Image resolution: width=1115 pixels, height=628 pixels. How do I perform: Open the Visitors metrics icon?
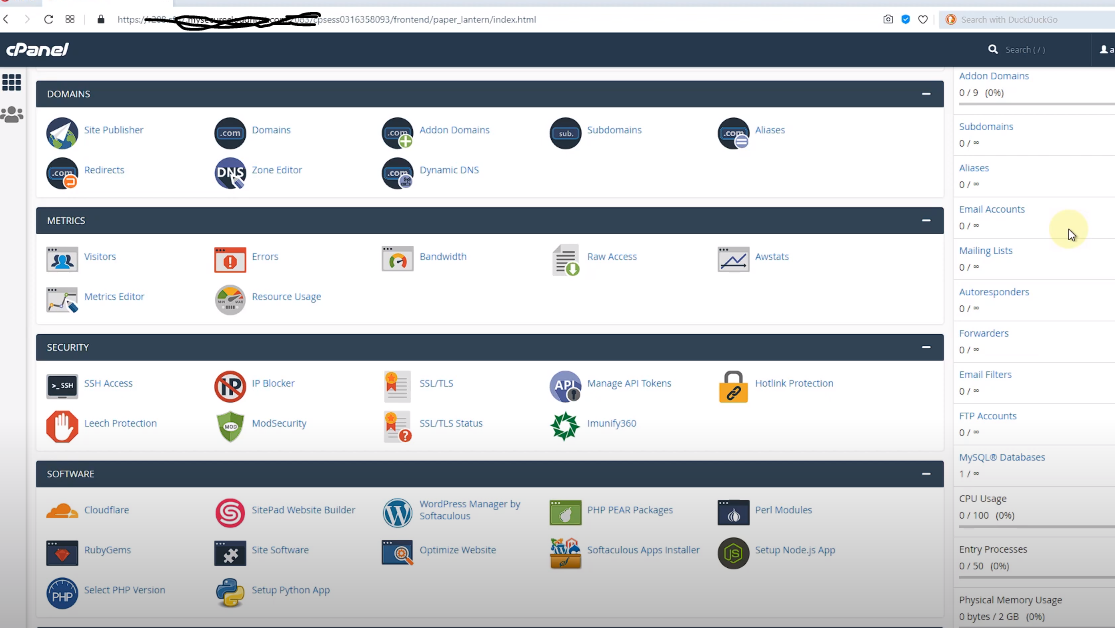coord(62,259)
